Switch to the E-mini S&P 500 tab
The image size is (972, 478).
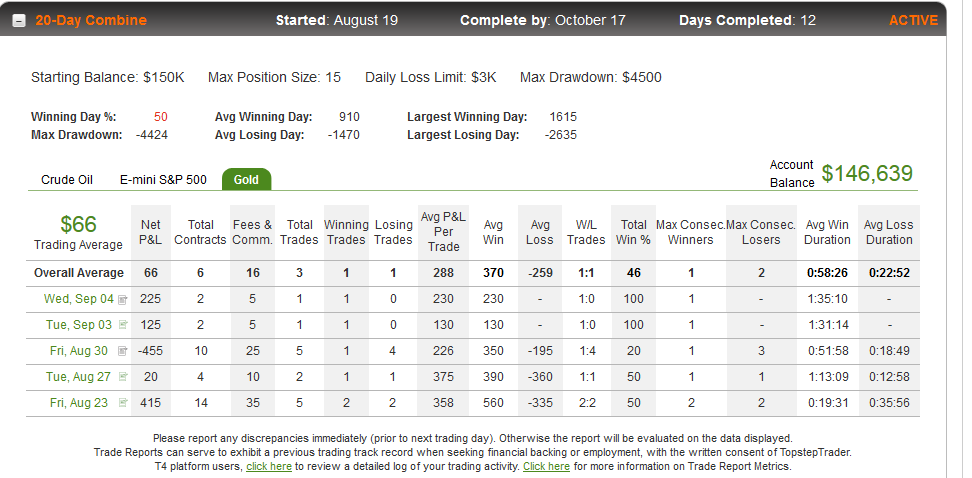[x=163, y=180]
